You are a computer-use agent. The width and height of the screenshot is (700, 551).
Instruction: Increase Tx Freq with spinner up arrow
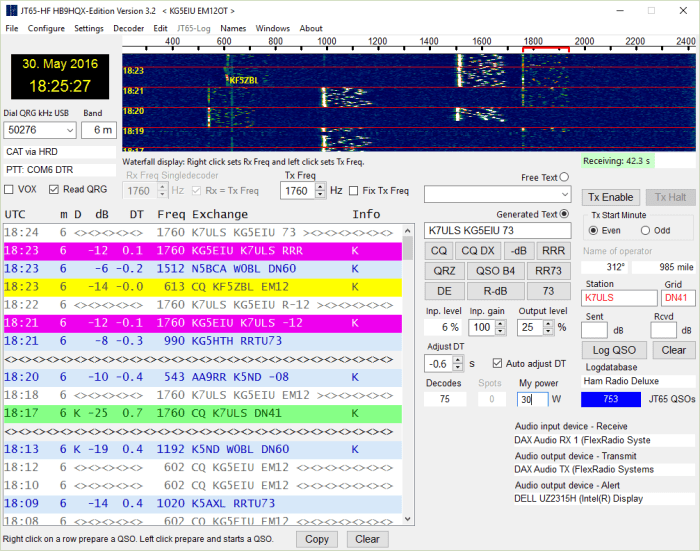[321, 186]
